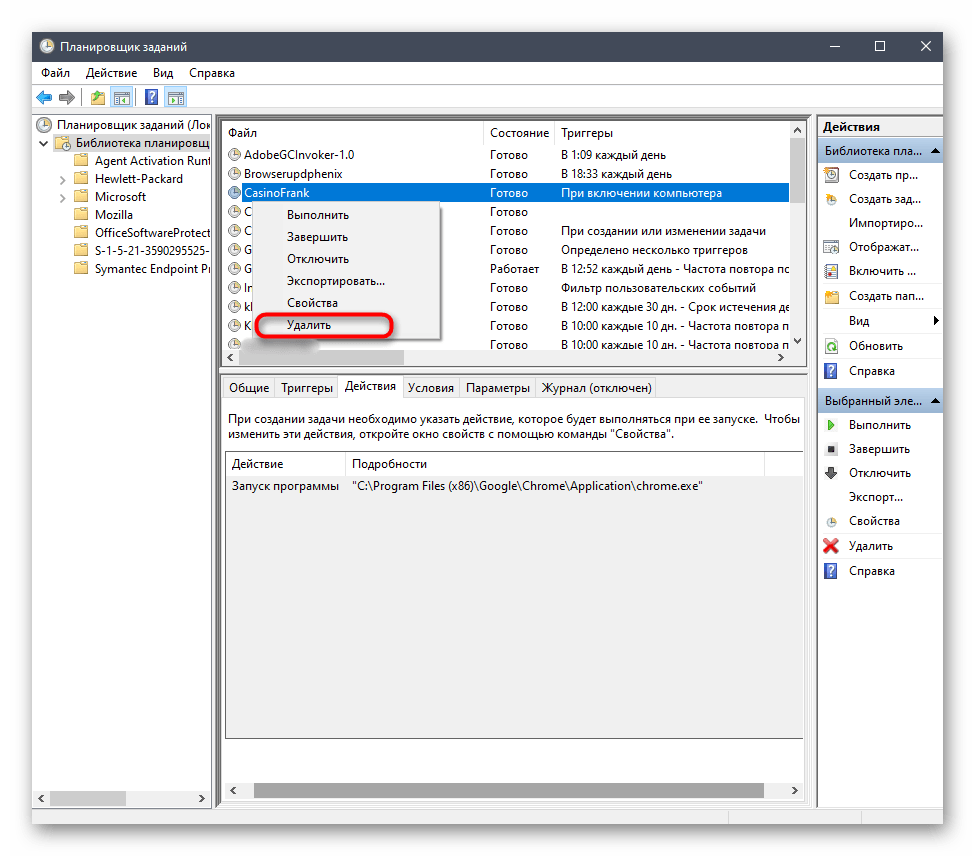Image resolution: width=975 pixels, height=856 pixels.
Task: Select the Symantec Endpoint folder
Action: pos(152,269)
